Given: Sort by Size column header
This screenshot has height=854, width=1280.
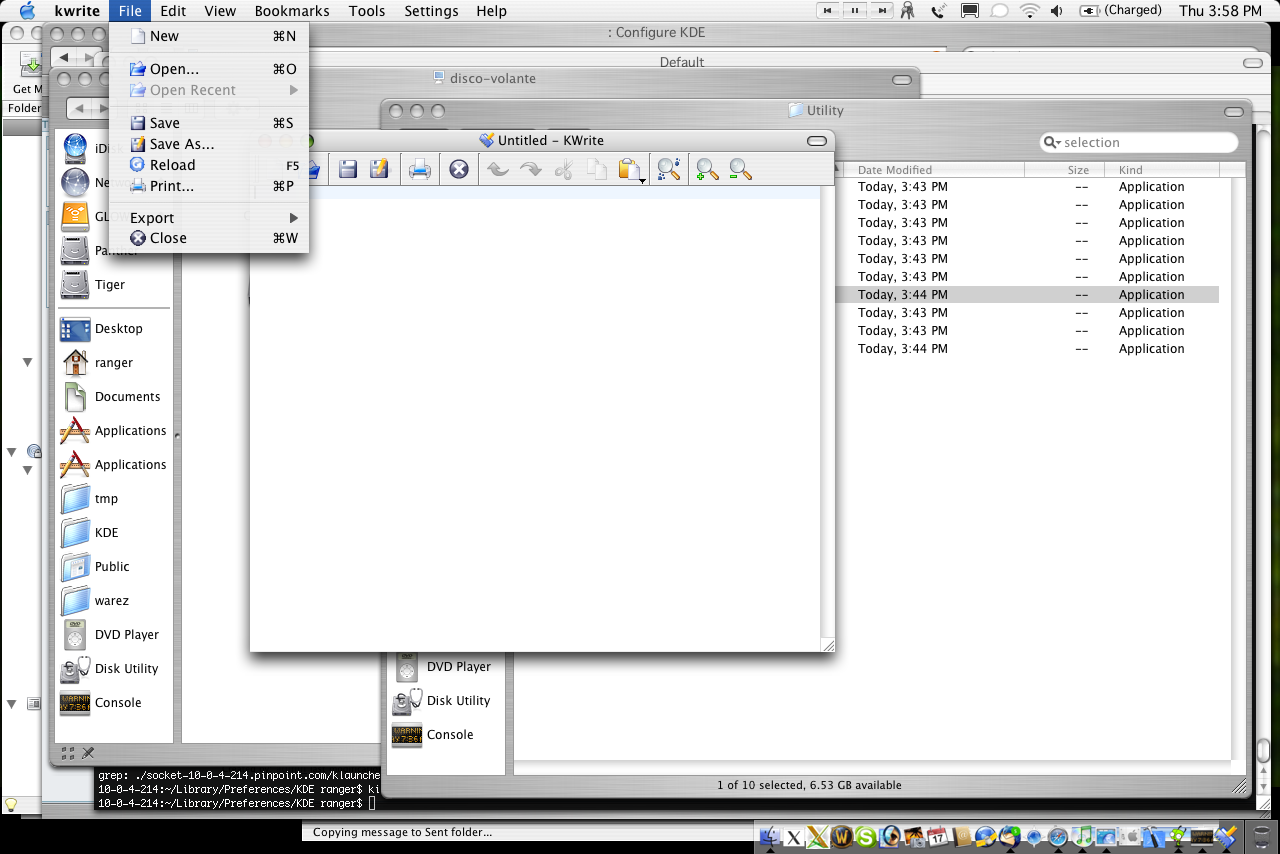Looking at the screenshot, I should tap(1067, 170).
